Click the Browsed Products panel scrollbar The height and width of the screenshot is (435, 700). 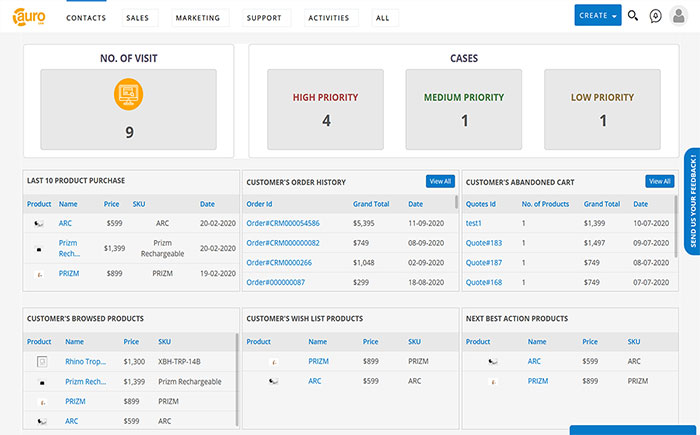tap(237, 380)
